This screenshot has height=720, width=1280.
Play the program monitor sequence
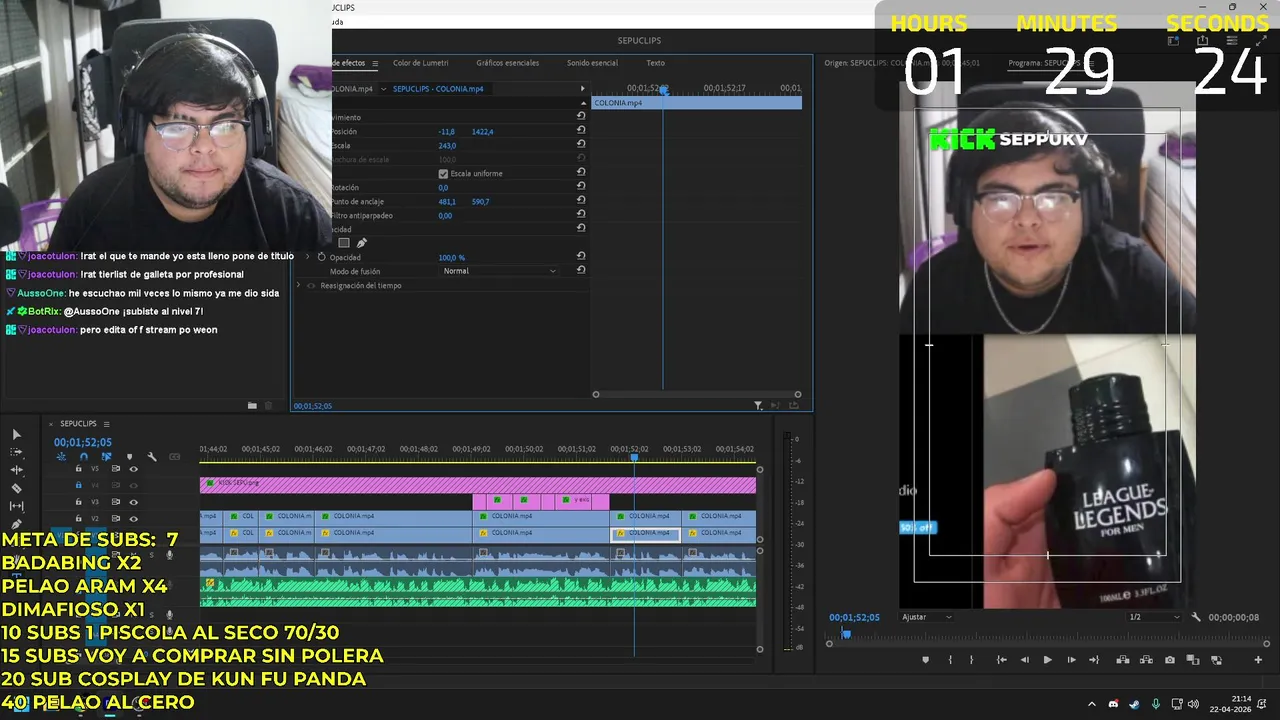point(1048,660)
